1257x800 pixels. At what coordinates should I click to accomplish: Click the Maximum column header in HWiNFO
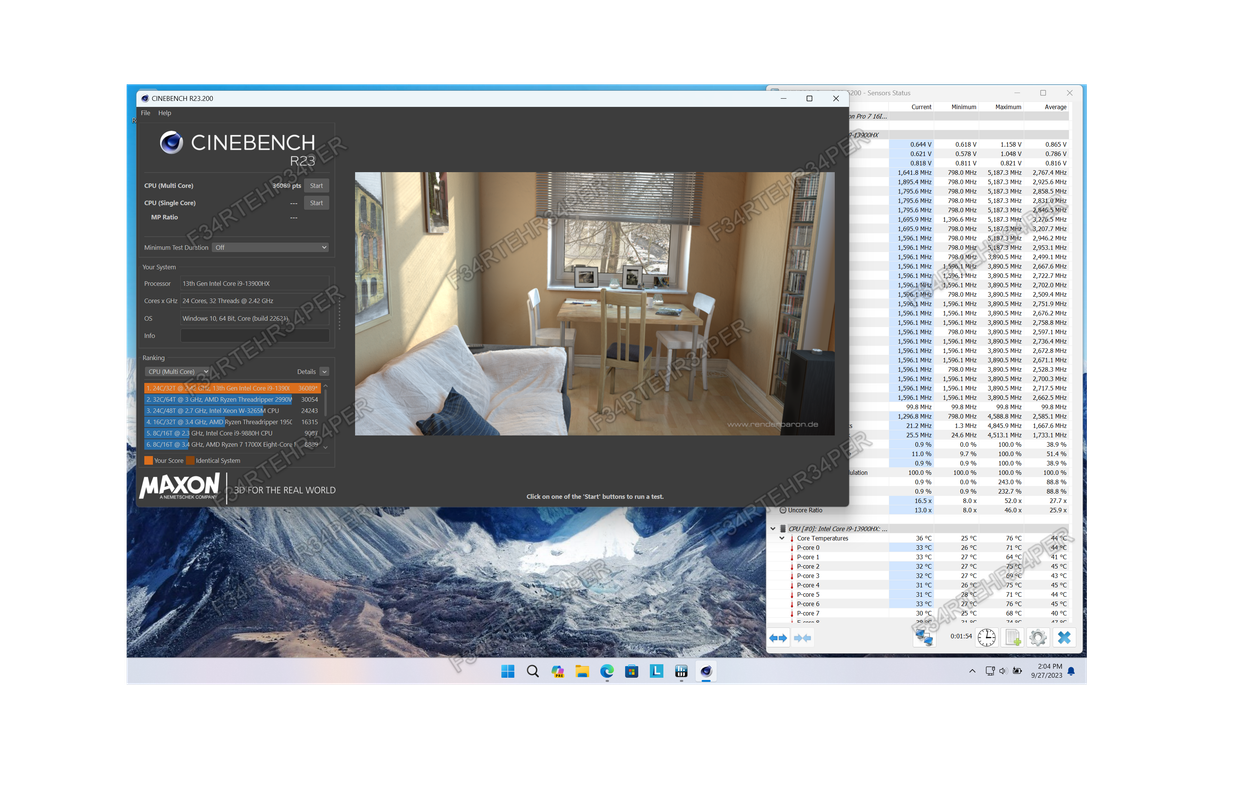pos(1008,107)
